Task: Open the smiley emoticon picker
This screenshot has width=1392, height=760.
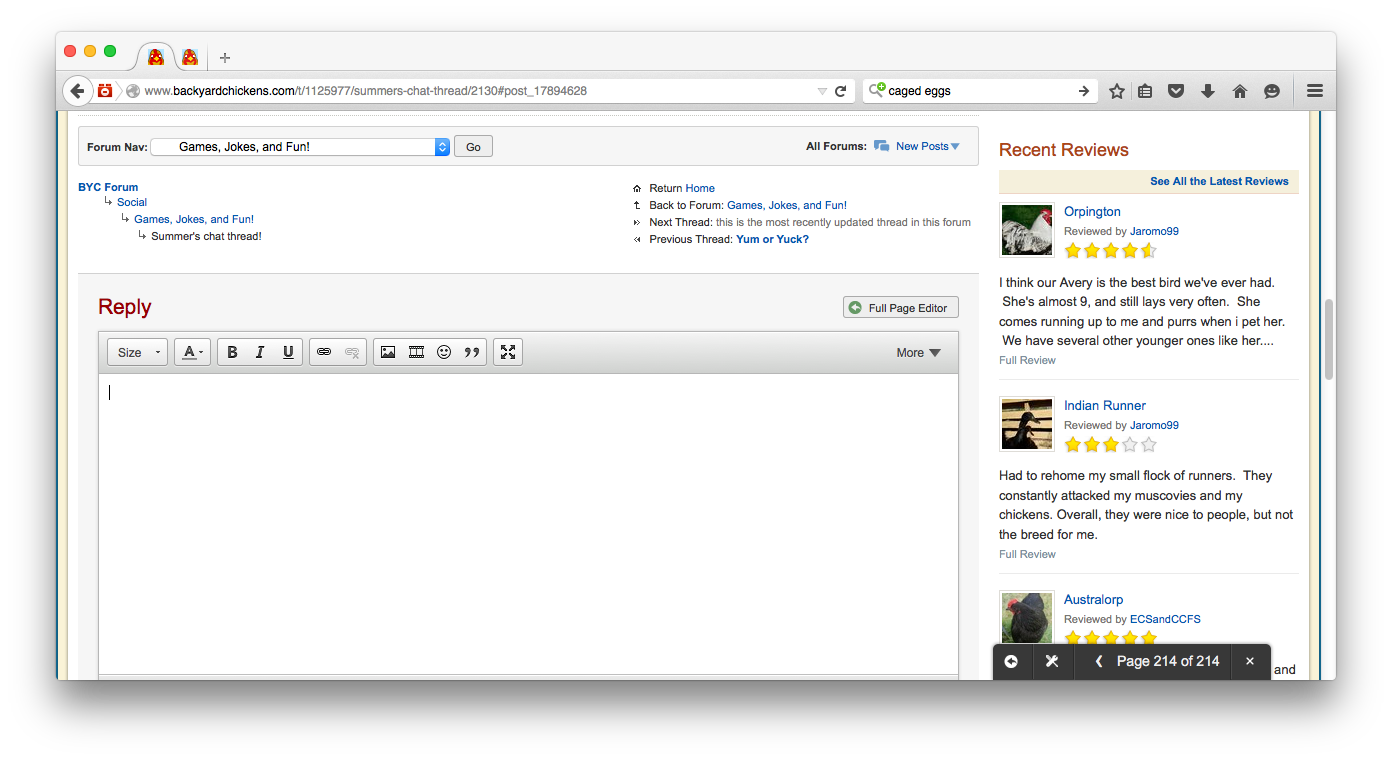Action: [444, 352]
